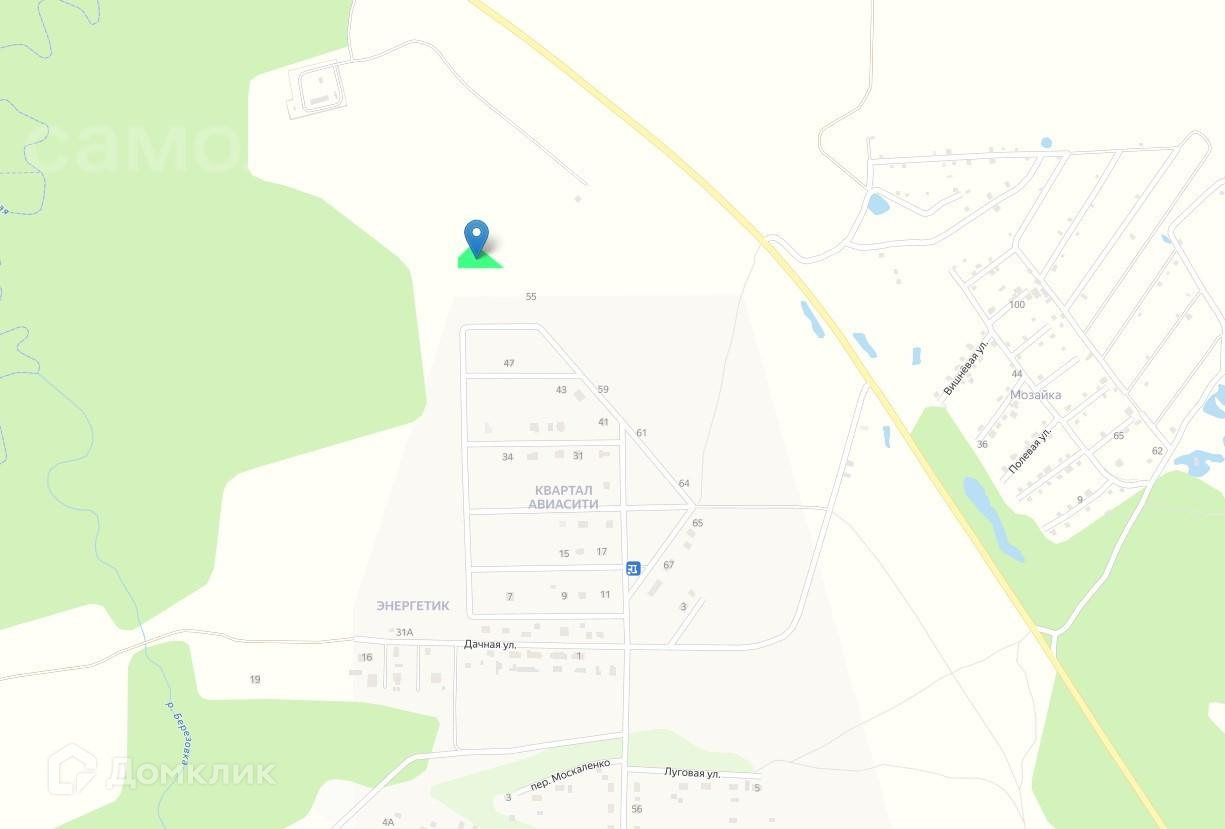This screenshot has height=829, width=1225.
Task: Select the Полевая ул. street label
Action: tap(1030, 450)
